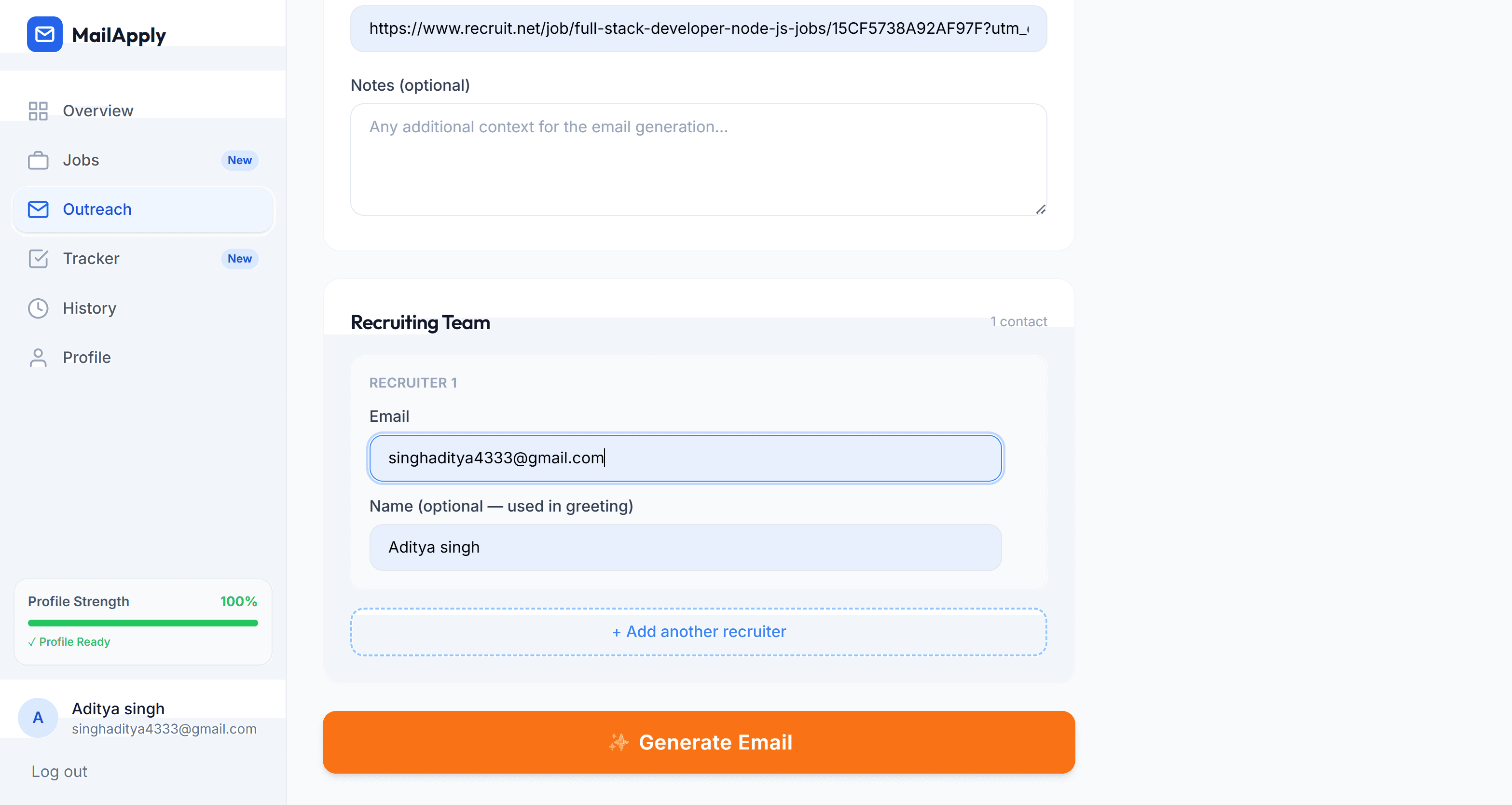1512x805 pixels.
Task: Open Outreach via the envelope icon
Action: point(38,209)
